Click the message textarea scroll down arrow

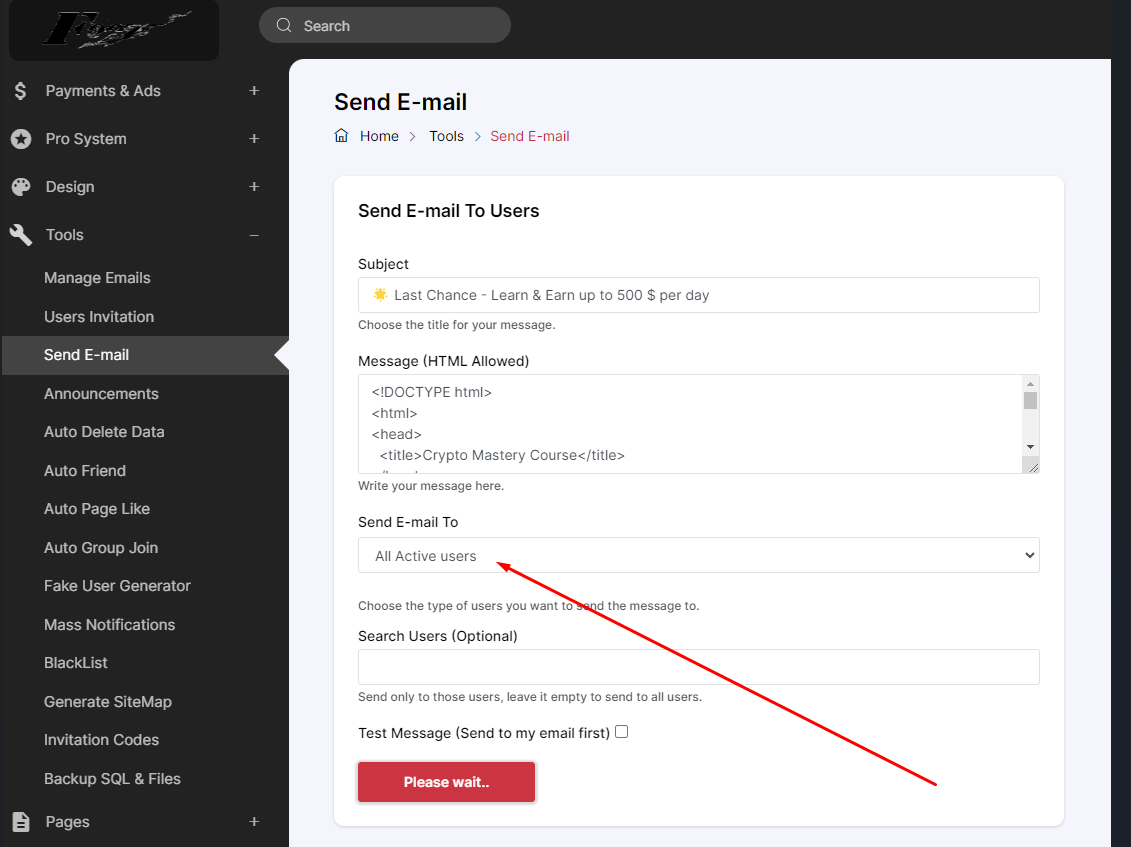click(1030, 447)
